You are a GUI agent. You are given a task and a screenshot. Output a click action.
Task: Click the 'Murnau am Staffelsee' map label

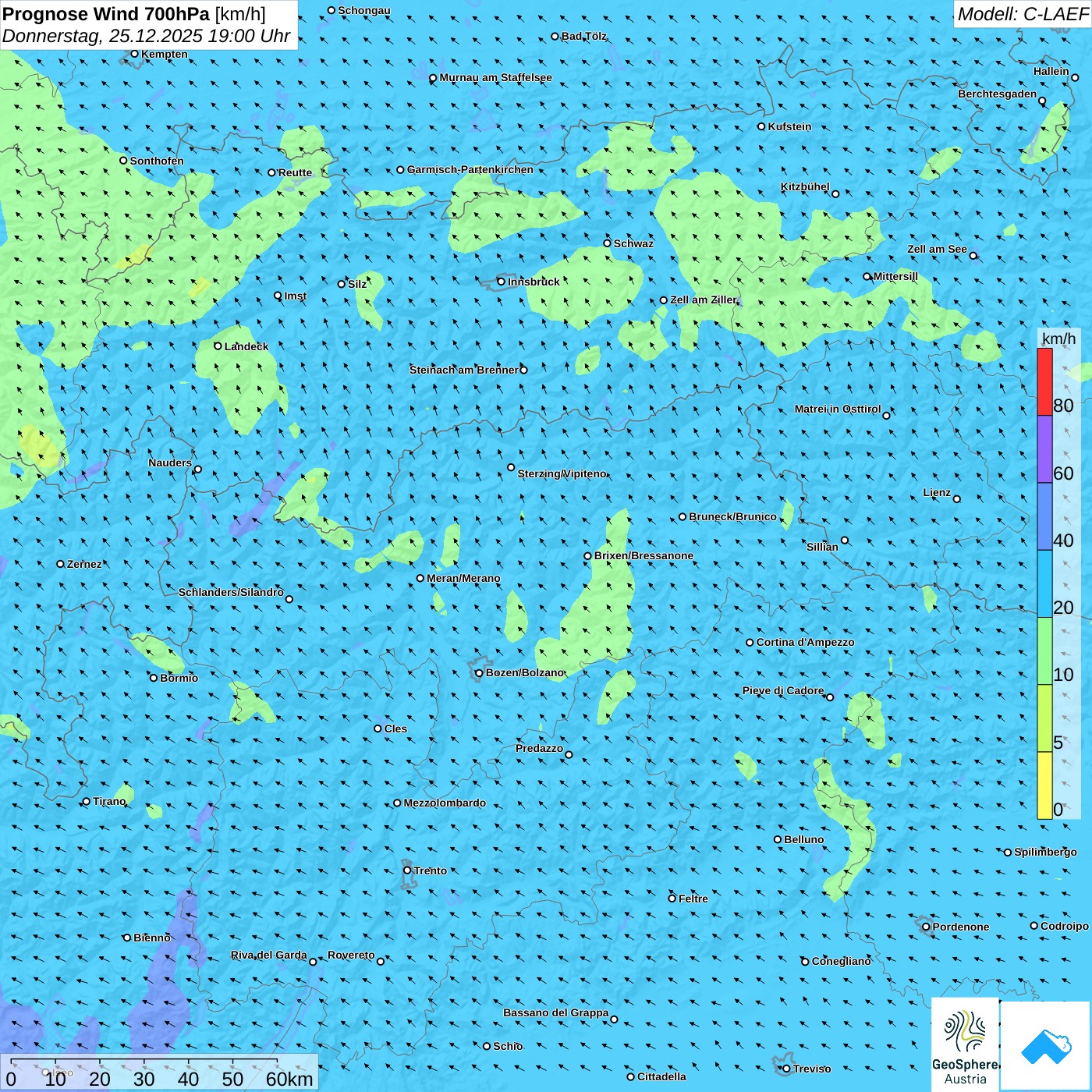tap(495, 77)
